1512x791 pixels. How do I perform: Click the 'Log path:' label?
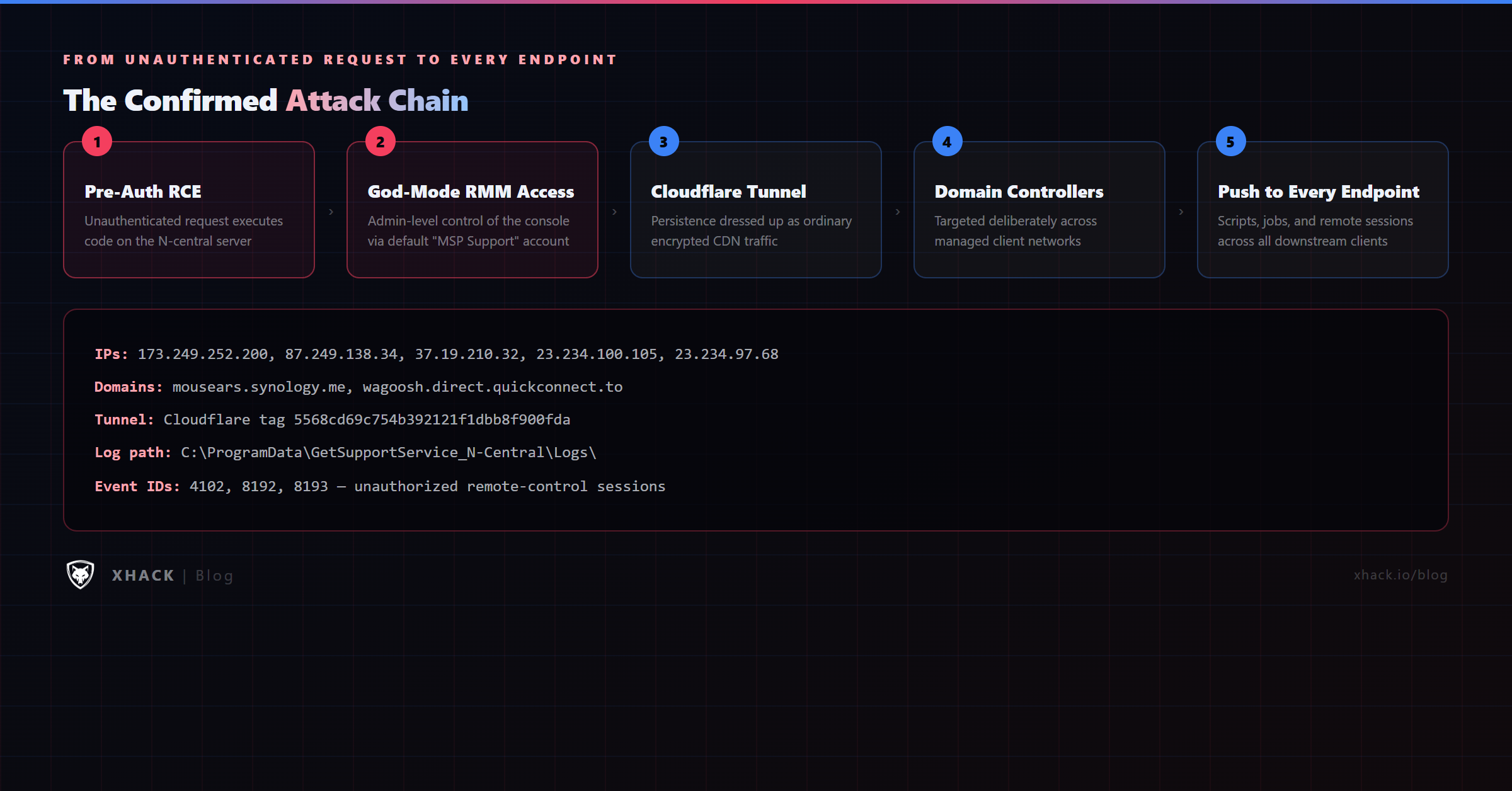(133, 452)
